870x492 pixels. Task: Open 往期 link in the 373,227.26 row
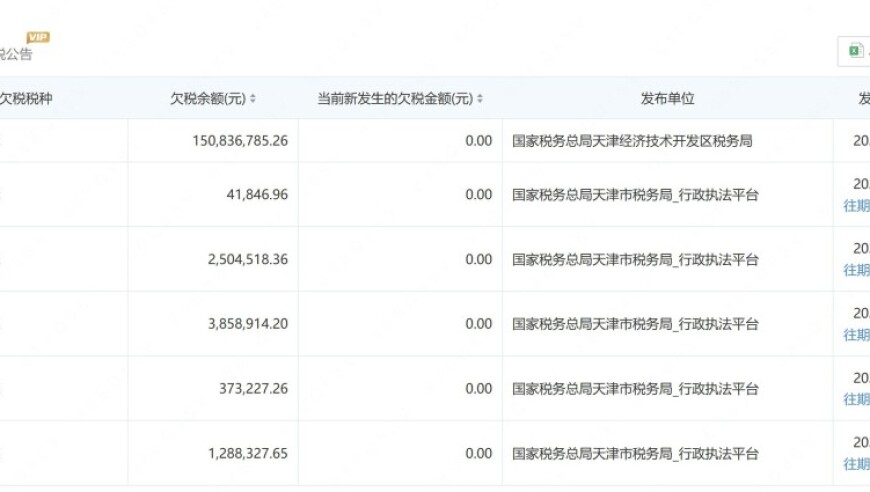tap(857, 400)
